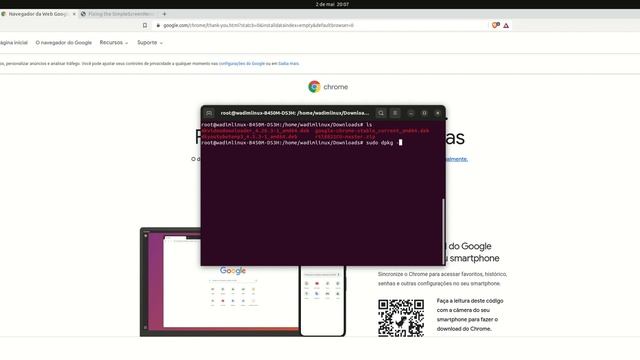The height and width of the screenshot is (360, 640).
Task: Click 'Faça a leitura deste código' text
Action: pos(470,315)
